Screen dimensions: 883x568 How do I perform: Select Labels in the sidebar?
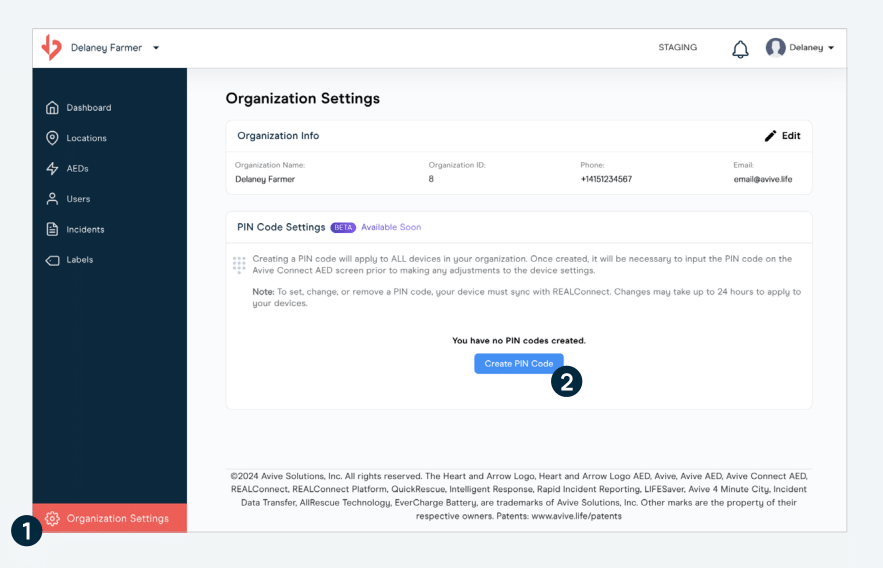(x=80, y=260)
